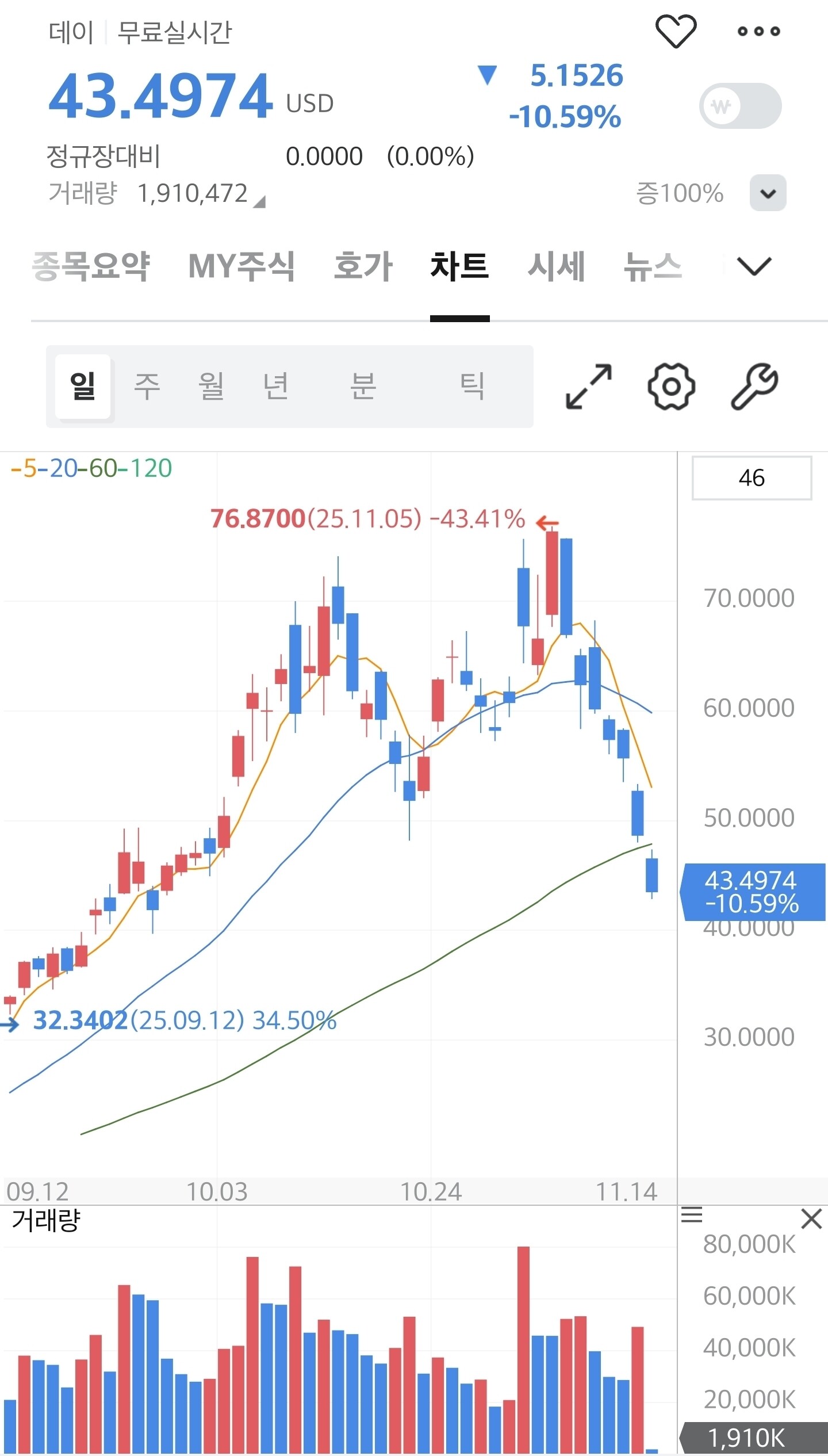
Task: Open the three-dot more options menu
Action: point(759,31)
